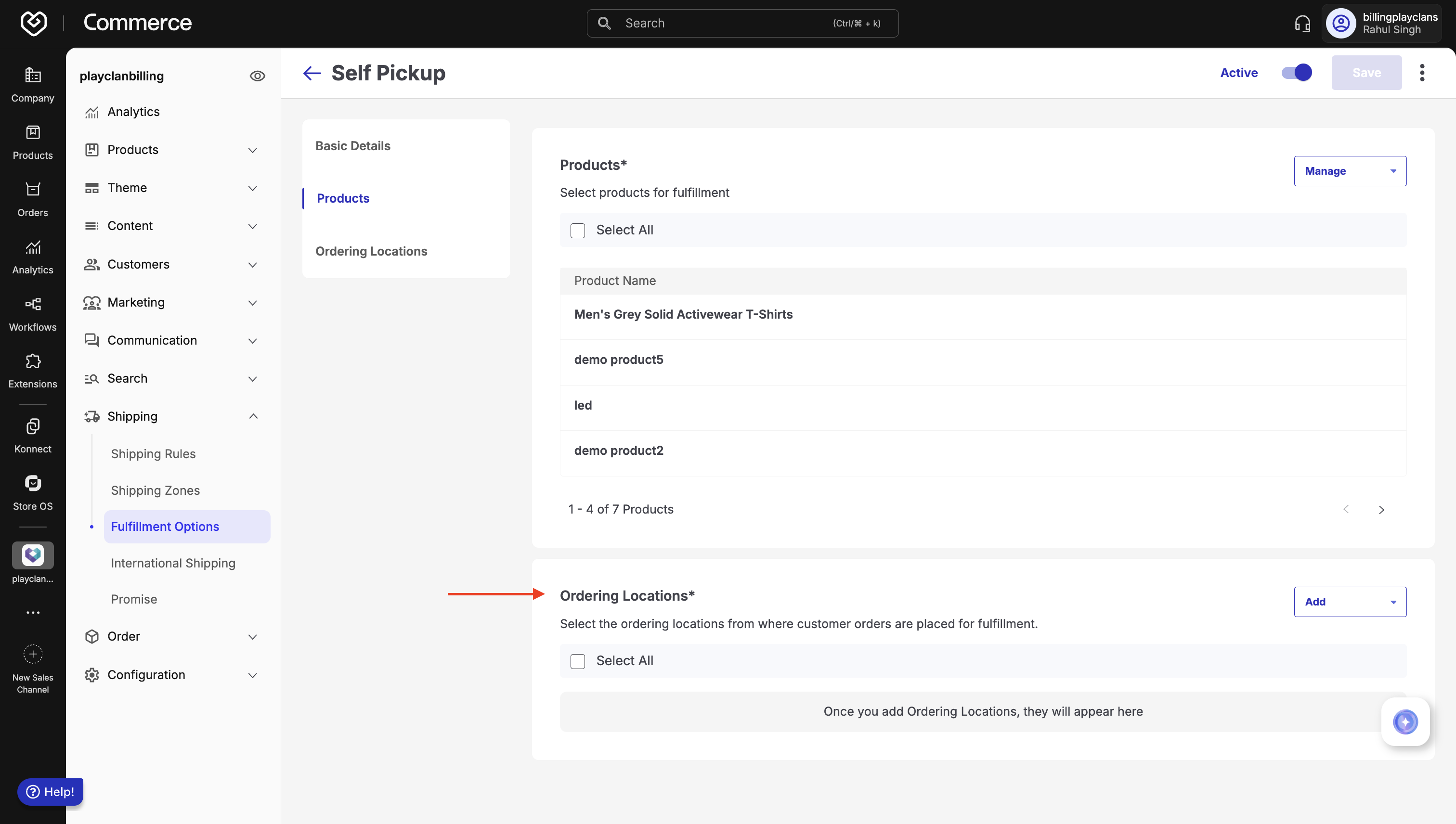The image size is (1456, 824).
Task: Switch to the Basic Details section
Action: 352,146
